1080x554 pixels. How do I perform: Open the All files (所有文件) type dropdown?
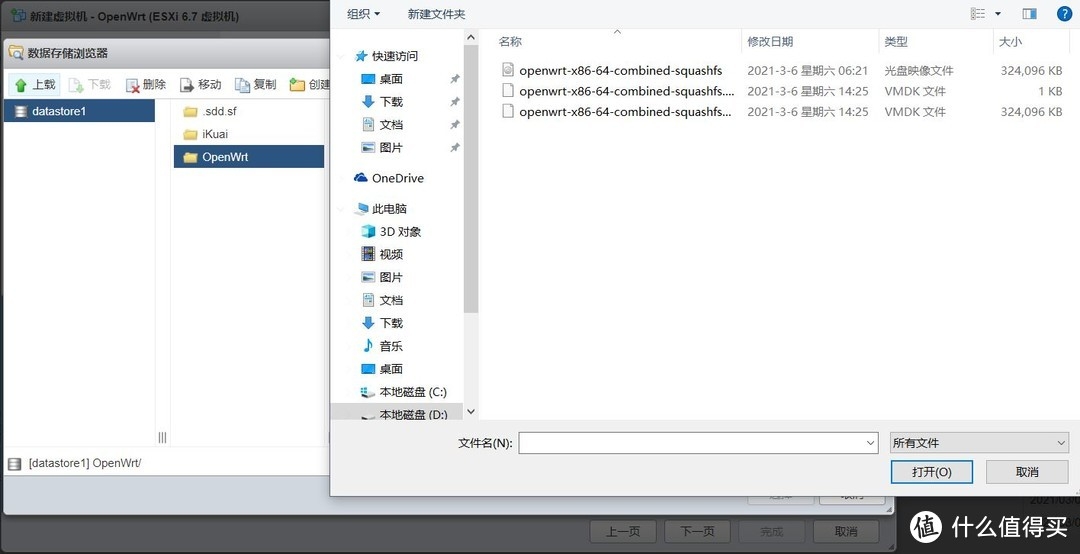(979, 443)
